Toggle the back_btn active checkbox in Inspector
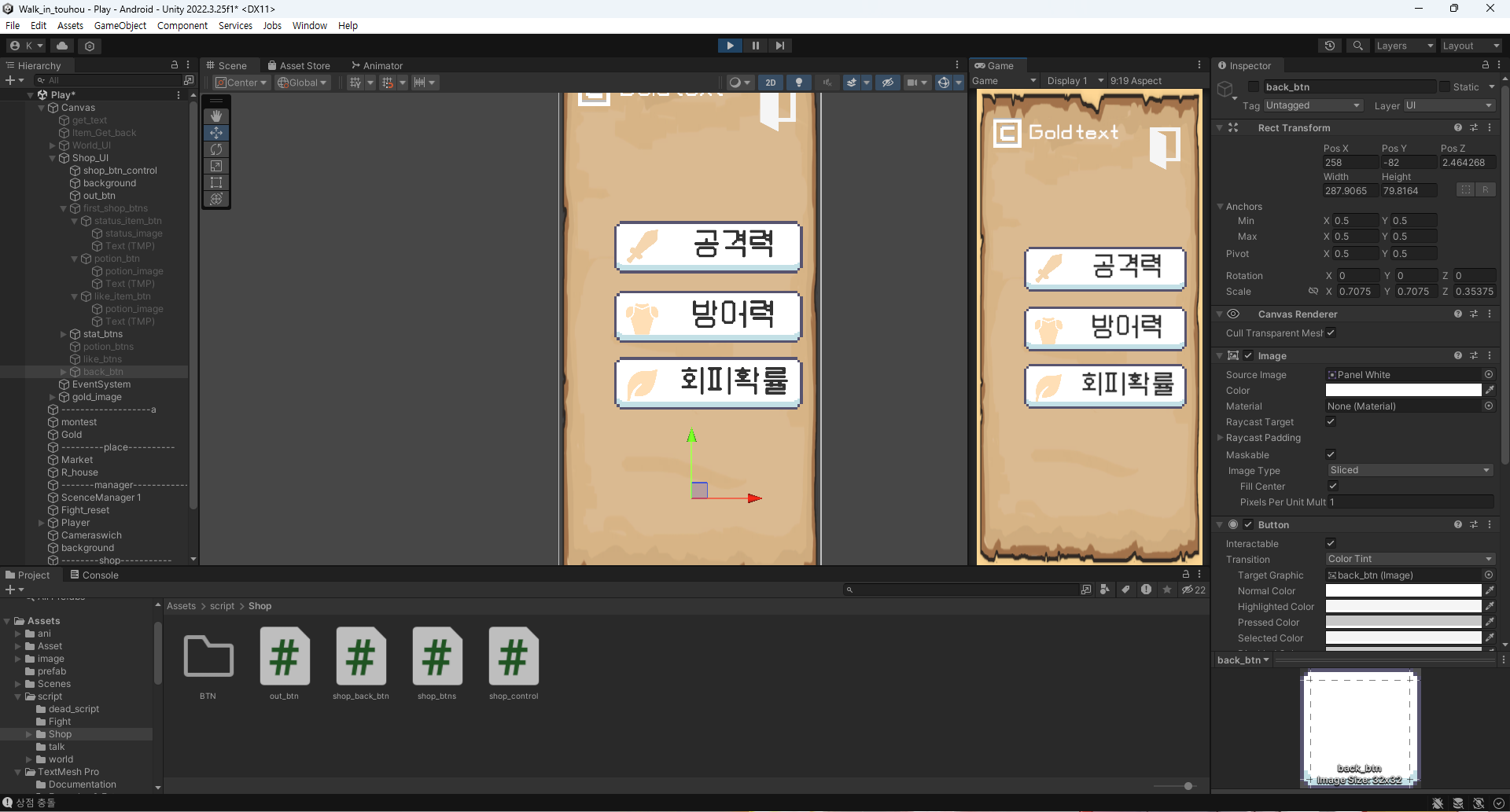 pyautogui.click(x=1254, y=87)
